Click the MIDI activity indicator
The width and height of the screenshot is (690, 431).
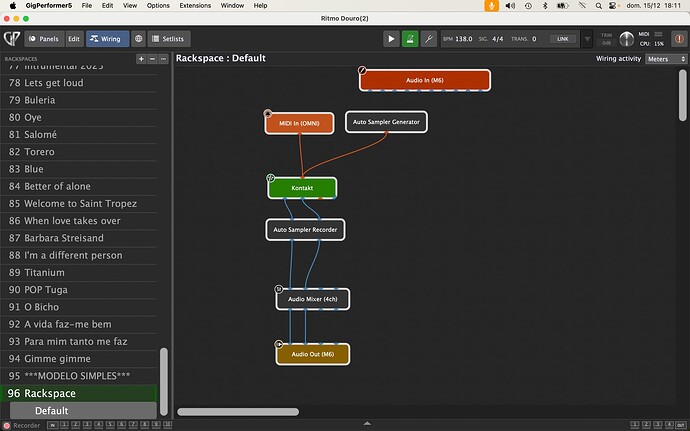658,34
